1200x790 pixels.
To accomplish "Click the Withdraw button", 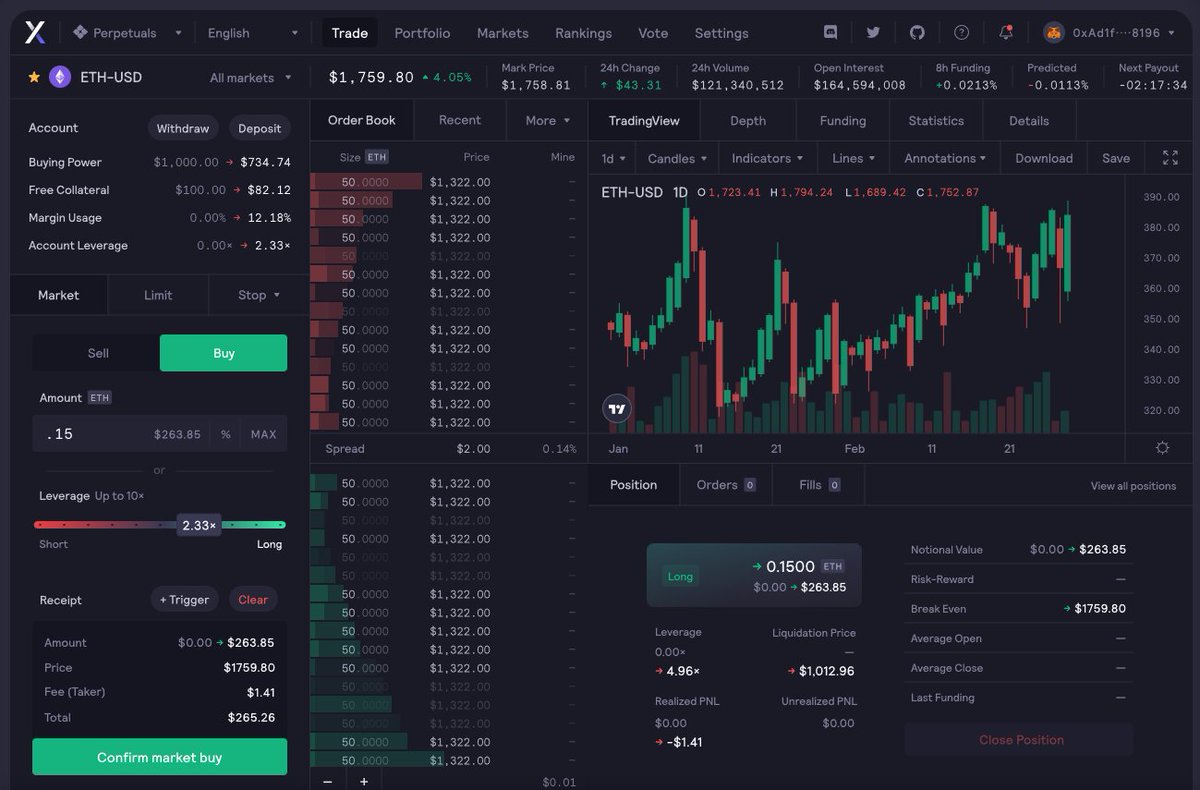I will coord(183,128).
